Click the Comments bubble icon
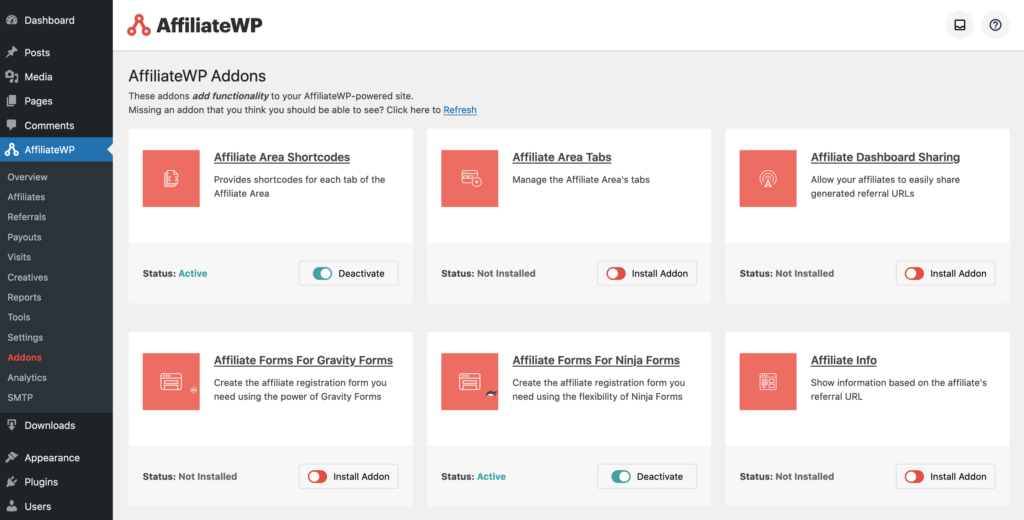Viewport: 1024px width, 520px height. pyautogui.click(x=11, y=125)
